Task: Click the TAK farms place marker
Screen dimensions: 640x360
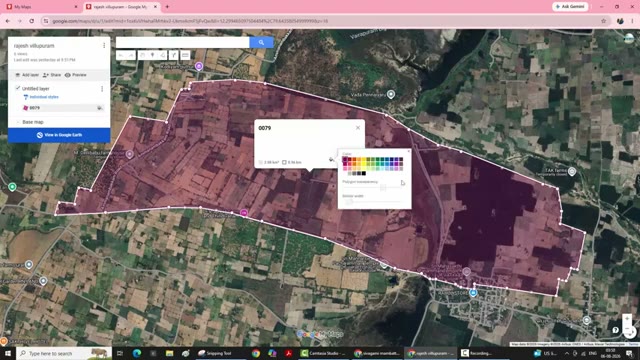Action: 572,172
